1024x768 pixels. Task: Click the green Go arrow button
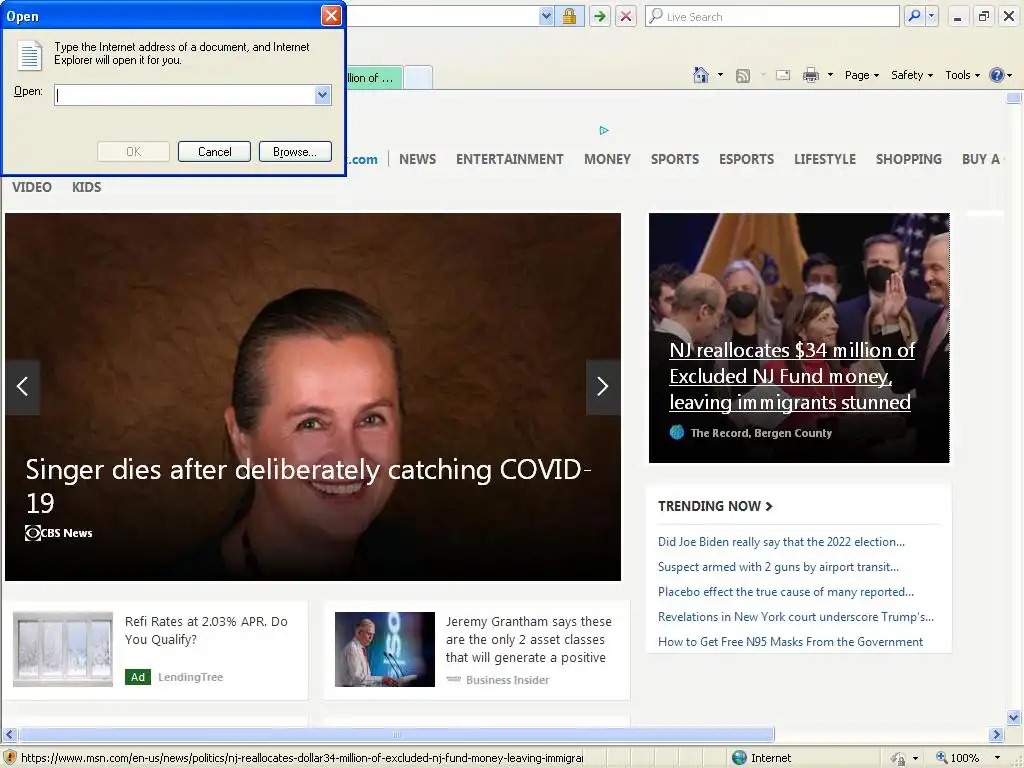[599, 16]
